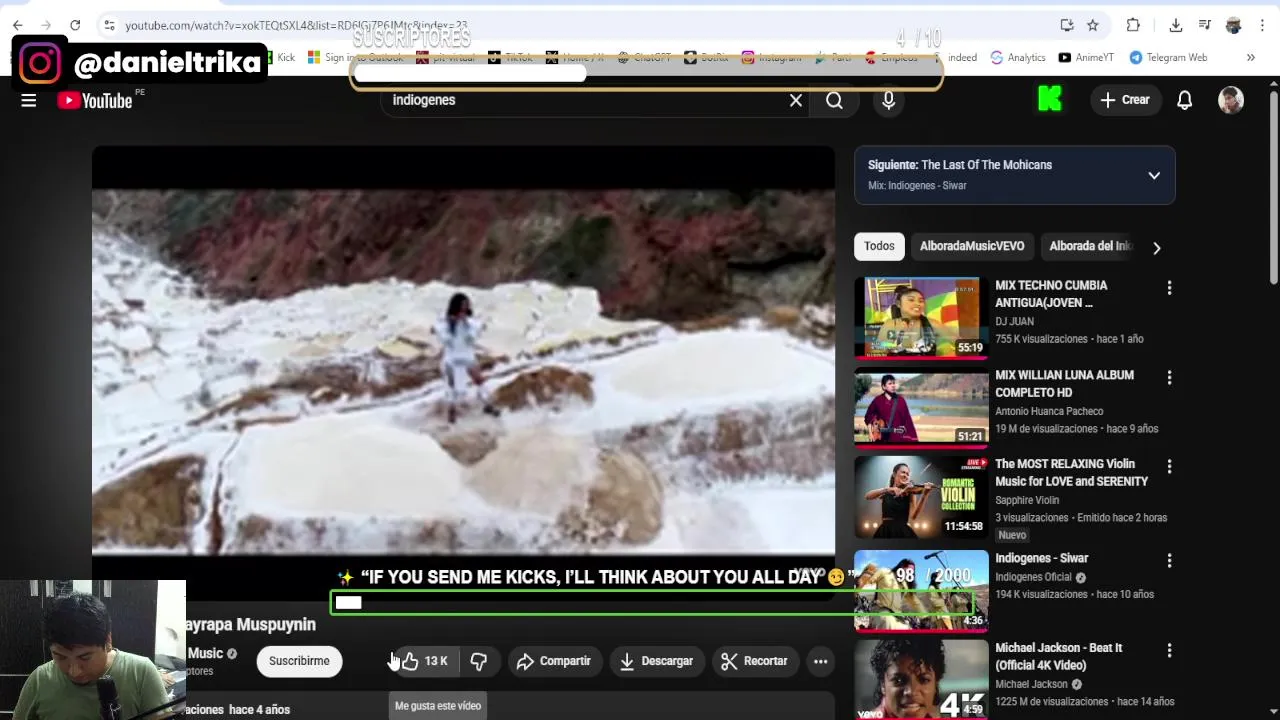This screenshot has width=1280, height=720.
Task: Click channel name Antonio Huanca Pacheco
Action: click(x=1049, y=411)
